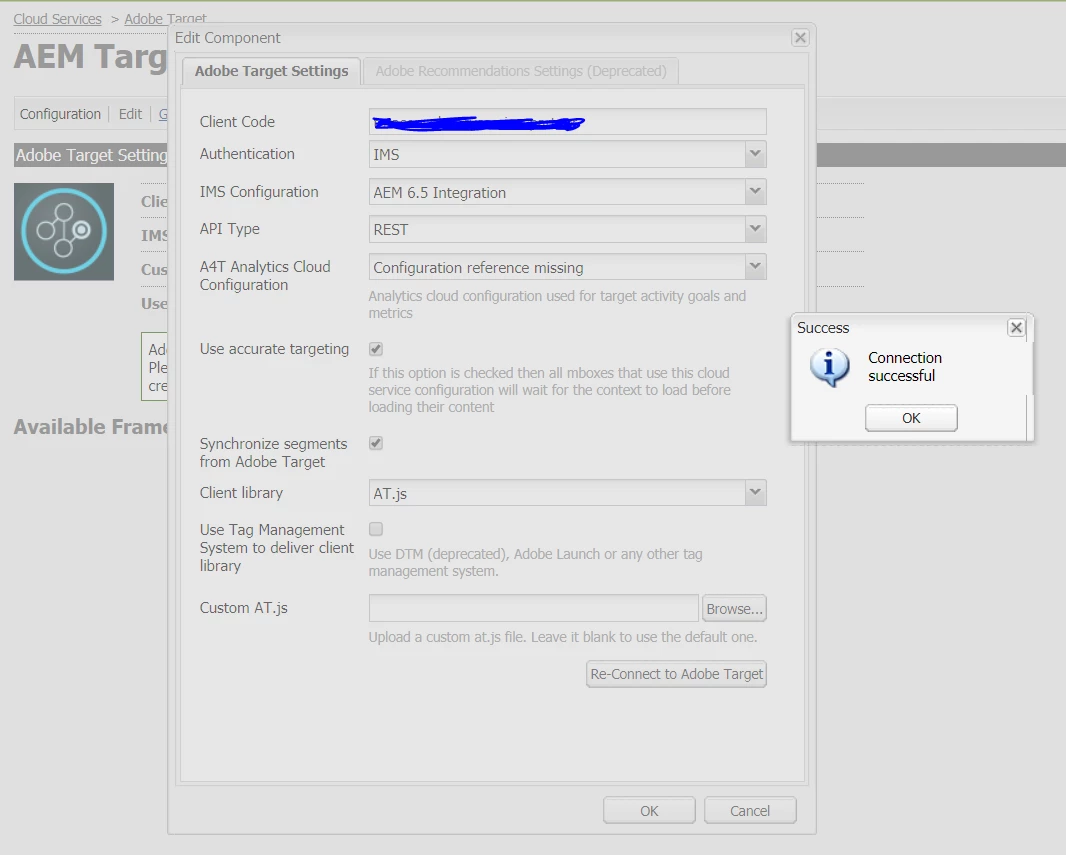
Task: Click the Available Frameworks heading
Action: click(90, 427)
